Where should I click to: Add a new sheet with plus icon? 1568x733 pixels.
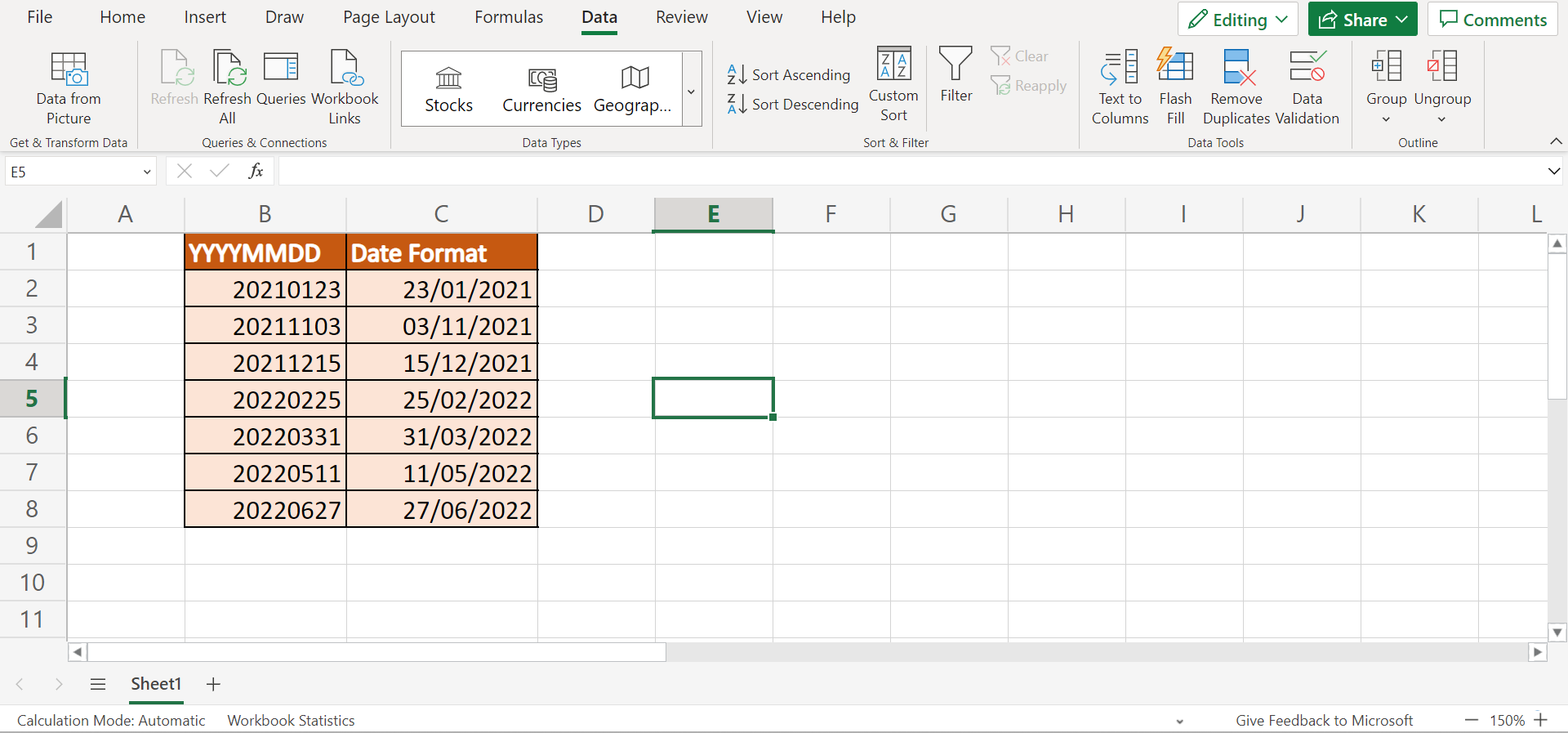[213, 684]
